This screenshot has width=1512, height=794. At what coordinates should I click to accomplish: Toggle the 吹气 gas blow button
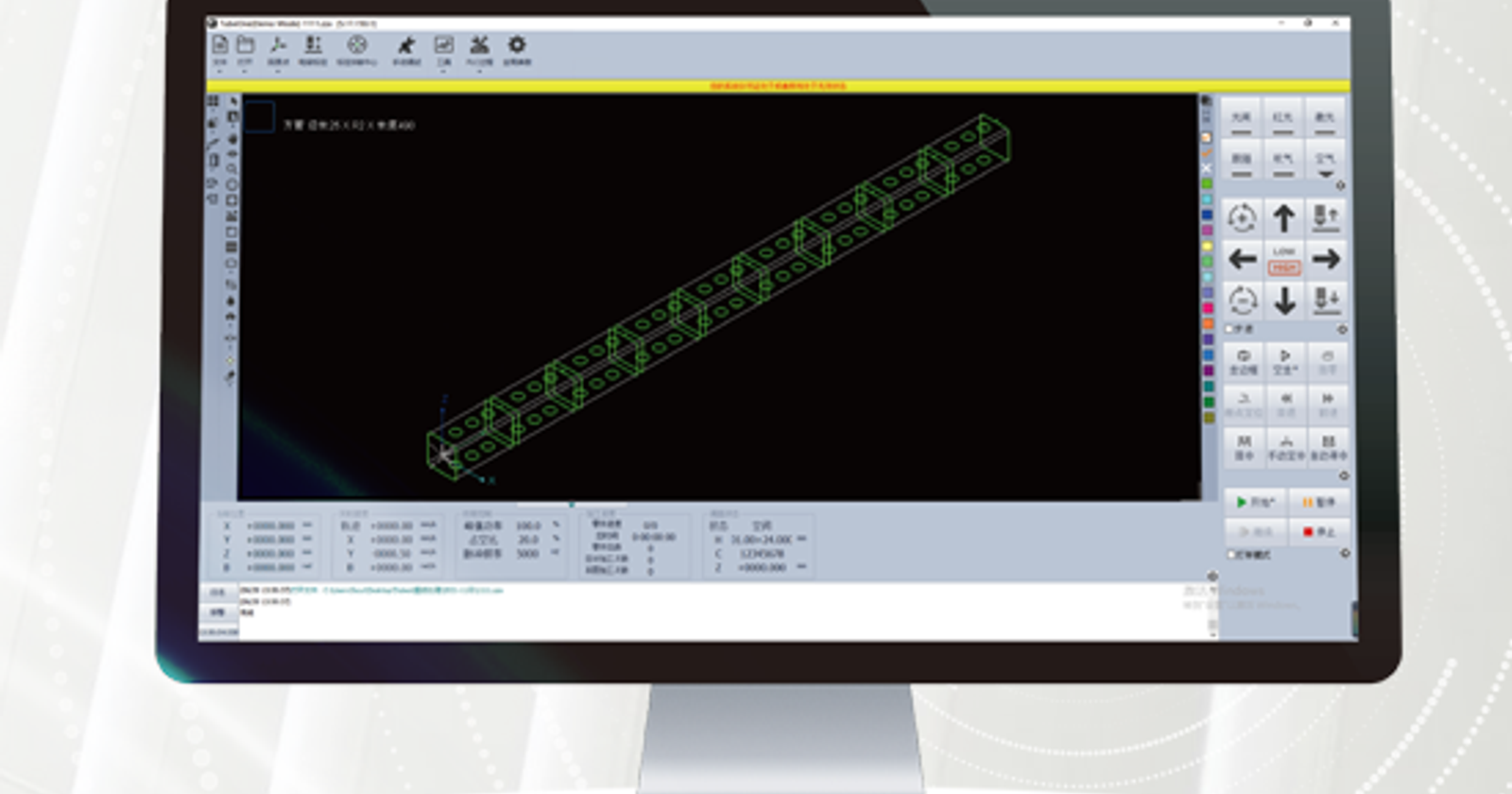coord(1283,161)
